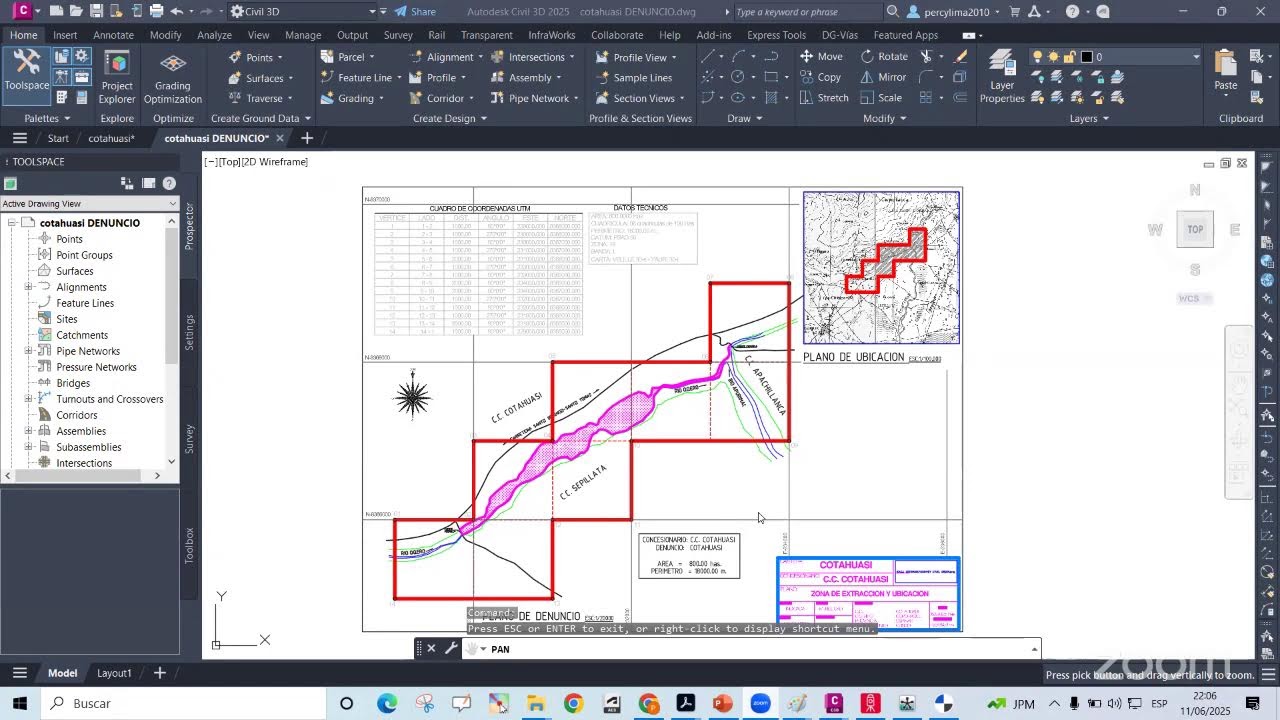Open the Settings tab in Toolspace
This screenshot has height=720, width=1280.
click(190, 332)
